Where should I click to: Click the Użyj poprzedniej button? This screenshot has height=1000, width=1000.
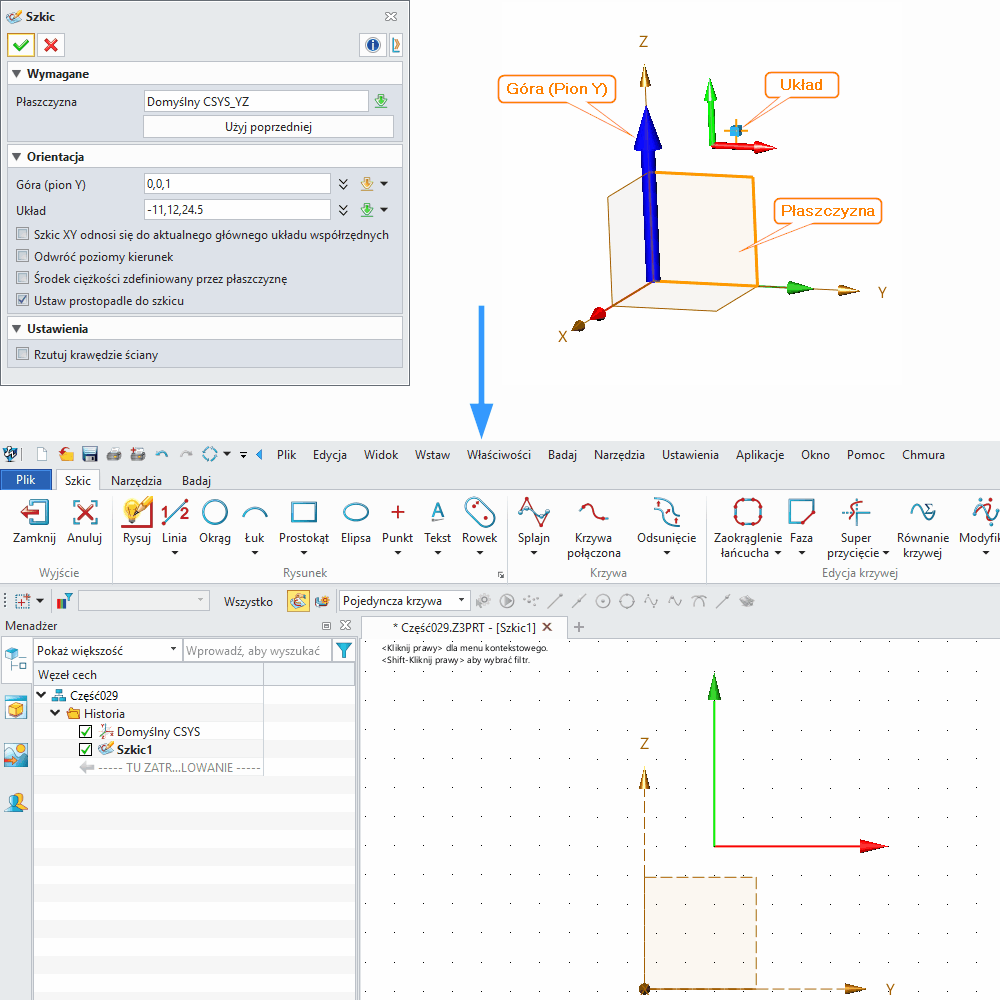[268, 127]
